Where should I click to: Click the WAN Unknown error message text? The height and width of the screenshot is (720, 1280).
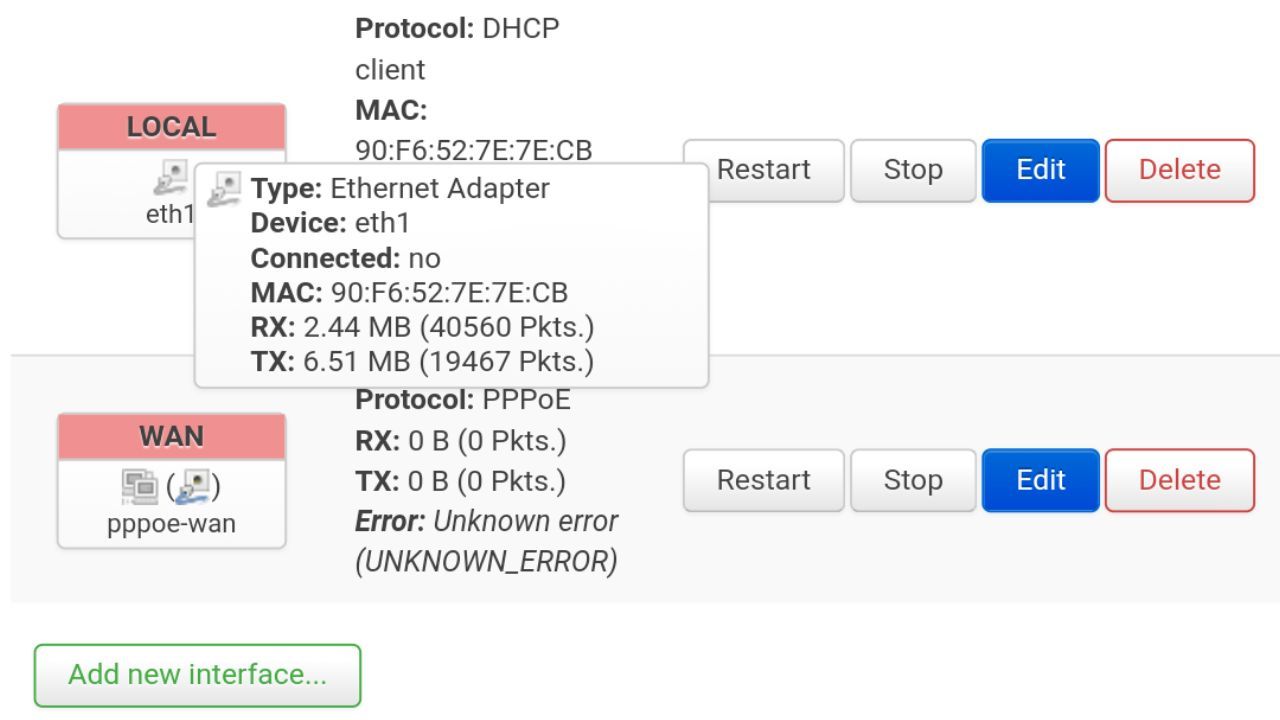(x=487, y=541)
